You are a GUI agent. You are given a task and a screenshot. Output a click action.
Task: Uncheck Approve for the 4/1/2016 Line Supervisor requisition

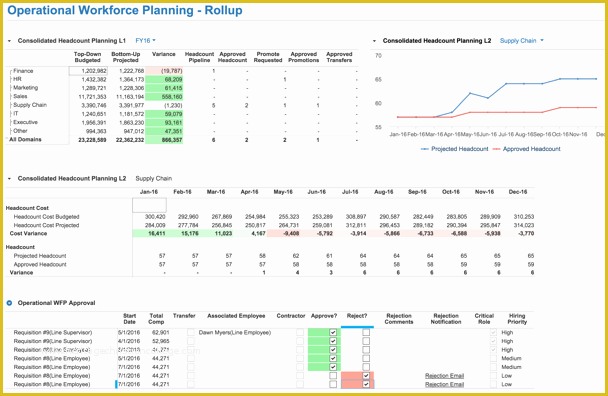(x=333, y=341)
